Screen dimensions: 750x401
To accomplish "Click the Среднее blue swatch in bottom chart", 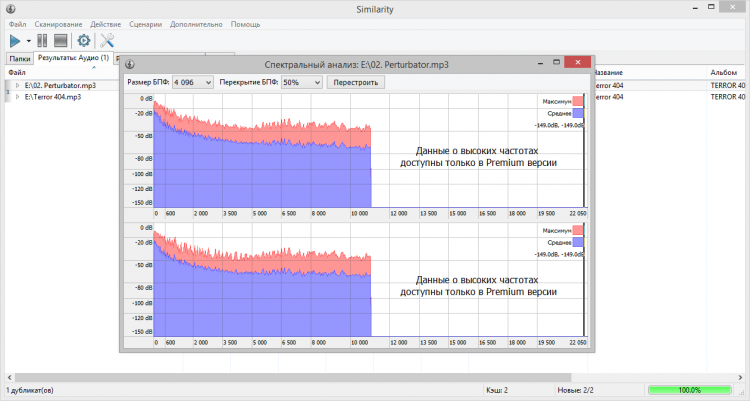I will tap(578, 243).
